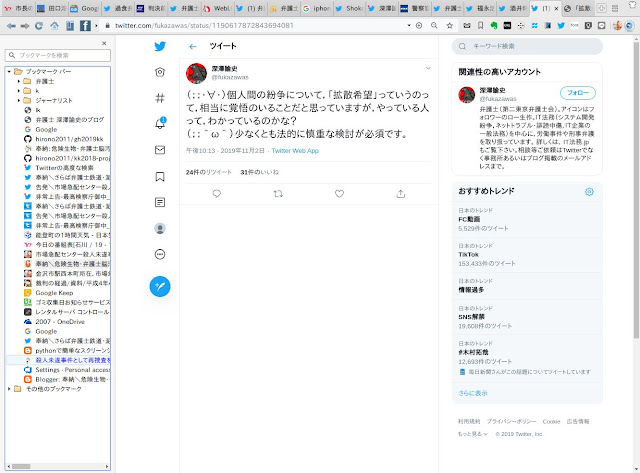Expand the その他のブックマーク folder
640x473 pixels.
[9, 389]
